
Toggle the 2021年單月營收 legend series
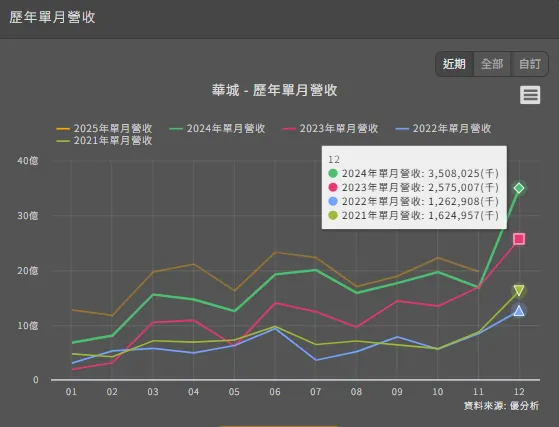tap(104, 140)
